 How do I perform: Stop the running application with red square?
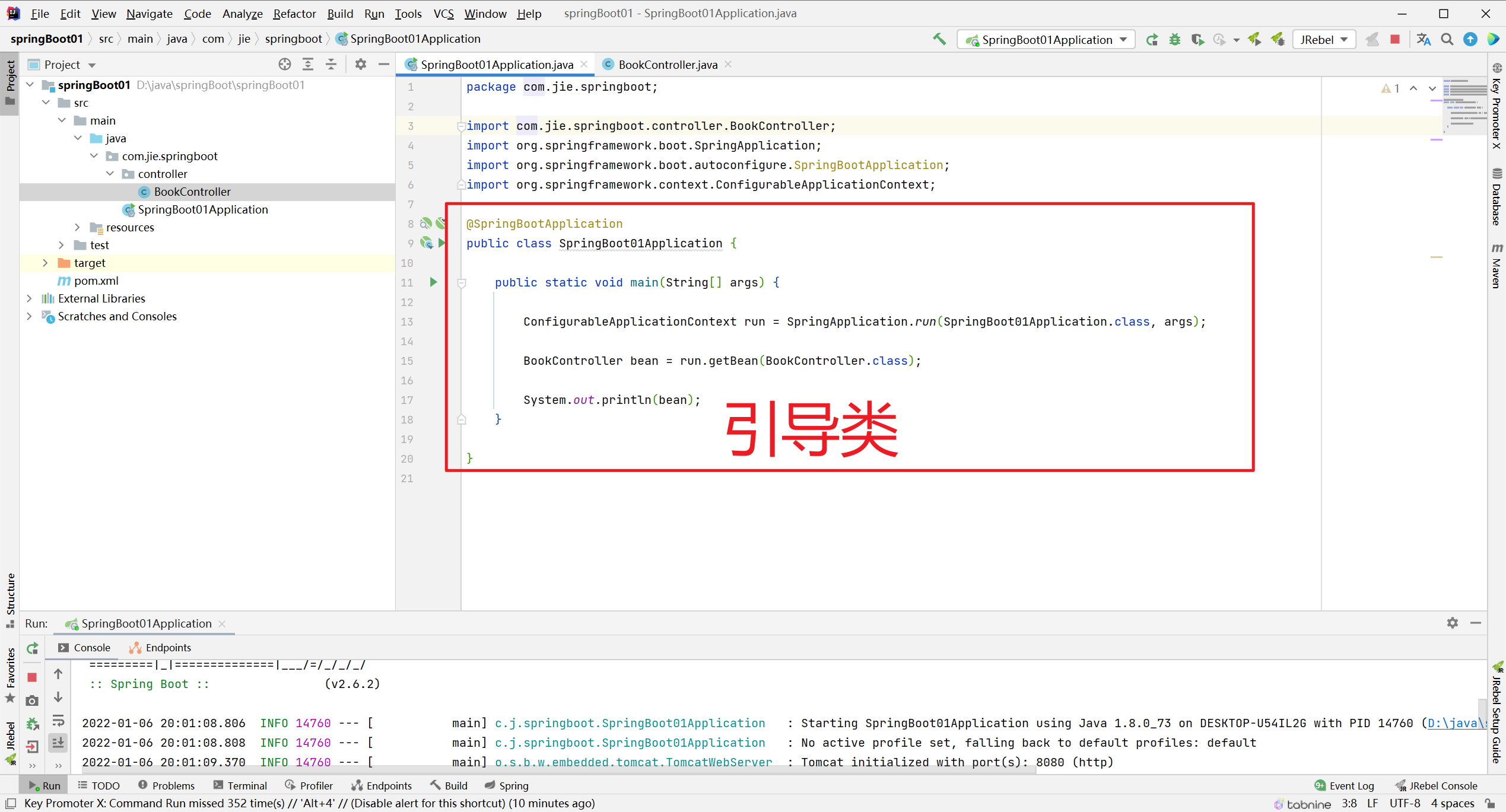tap(1396, 39)
